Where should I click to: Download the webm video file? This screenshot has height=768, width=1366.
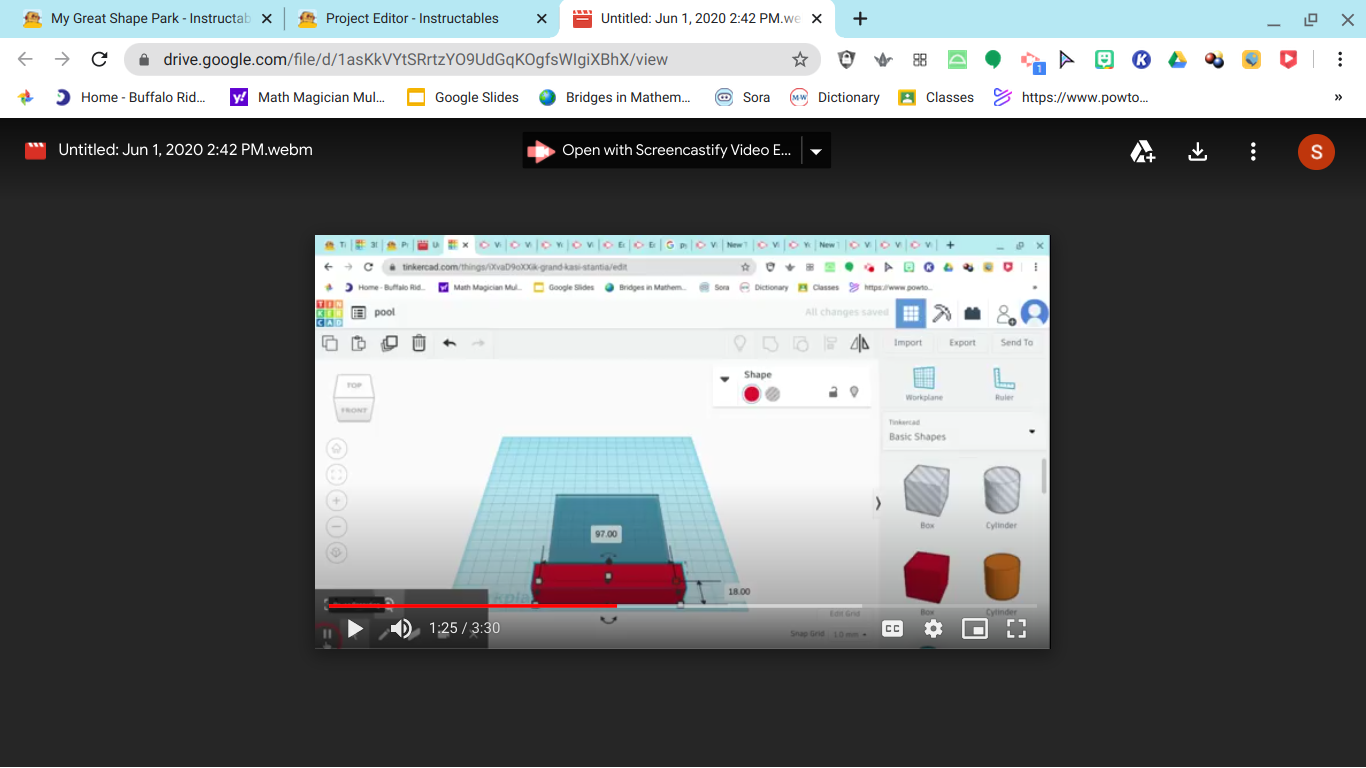(1197, 151)
